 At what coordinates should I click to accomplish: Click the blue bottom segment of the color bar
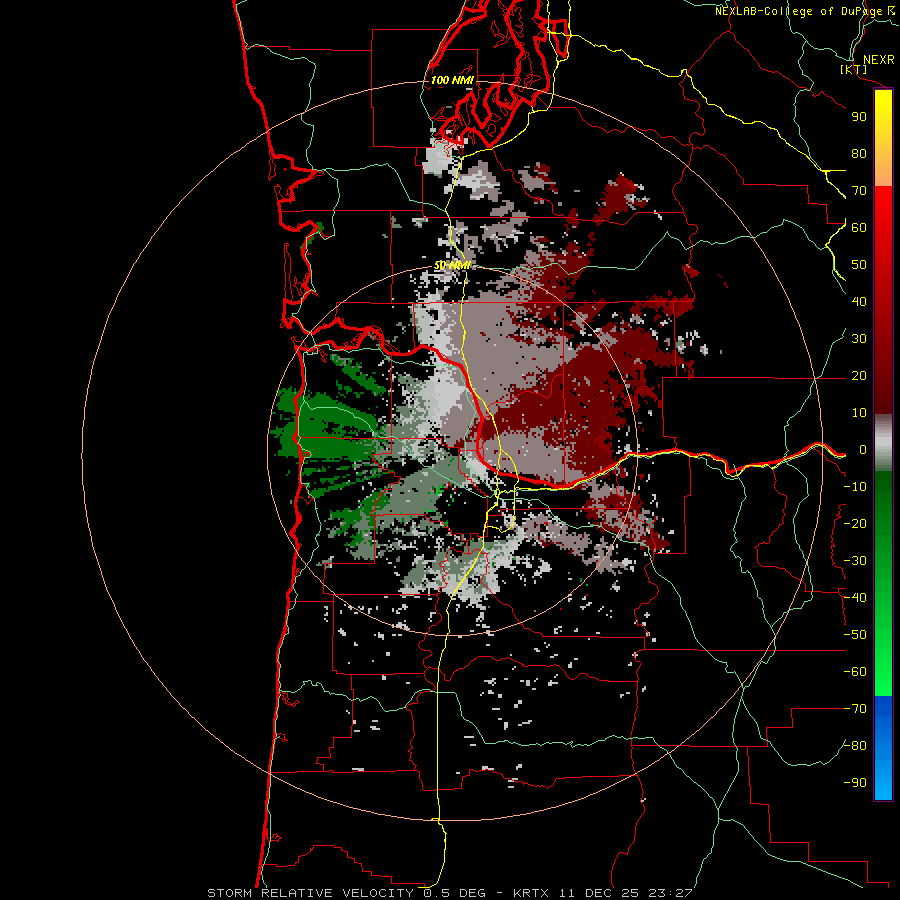(883, 748)
